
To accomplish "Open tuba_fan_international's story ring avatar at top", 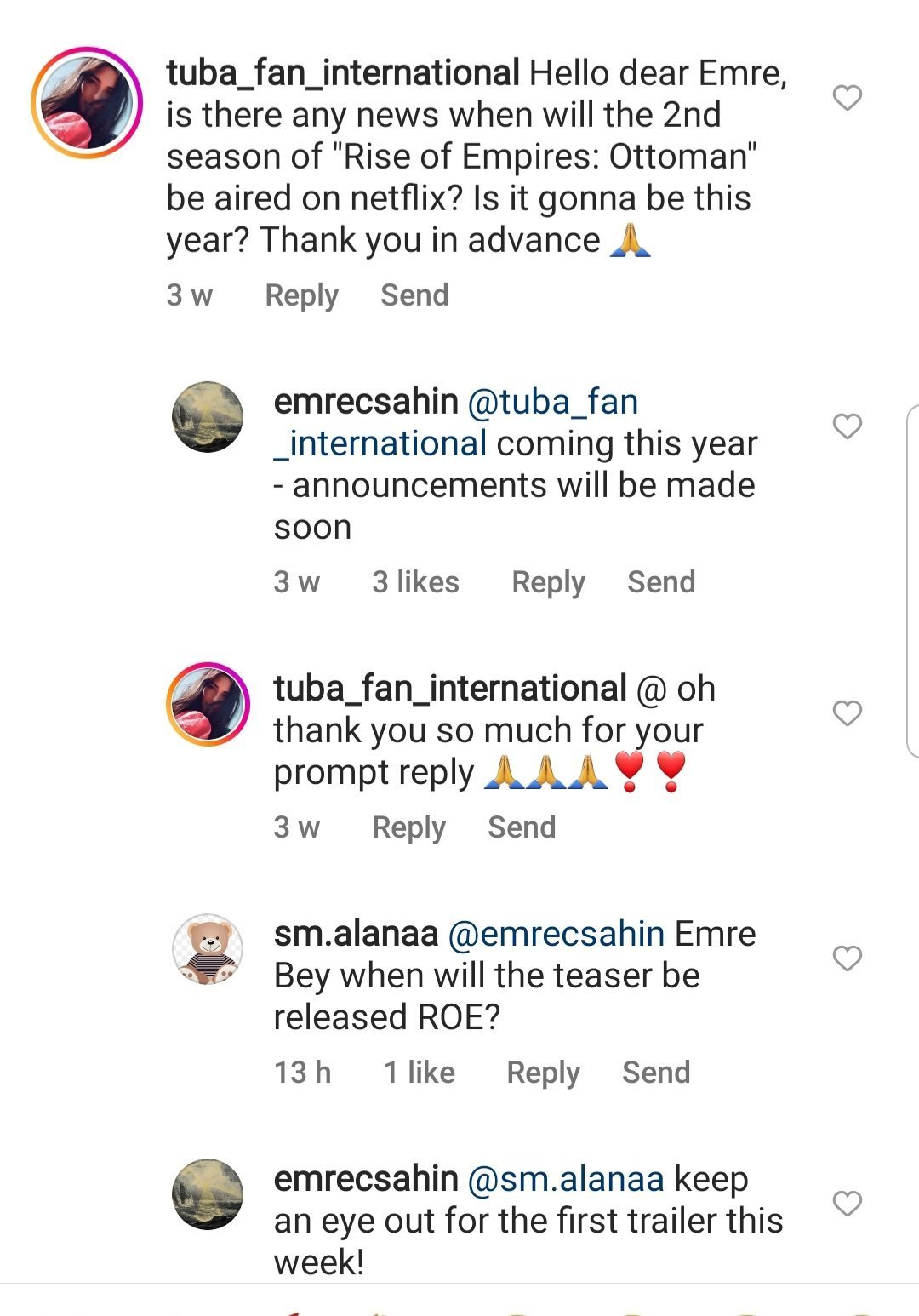I will [x=87, y=102].
